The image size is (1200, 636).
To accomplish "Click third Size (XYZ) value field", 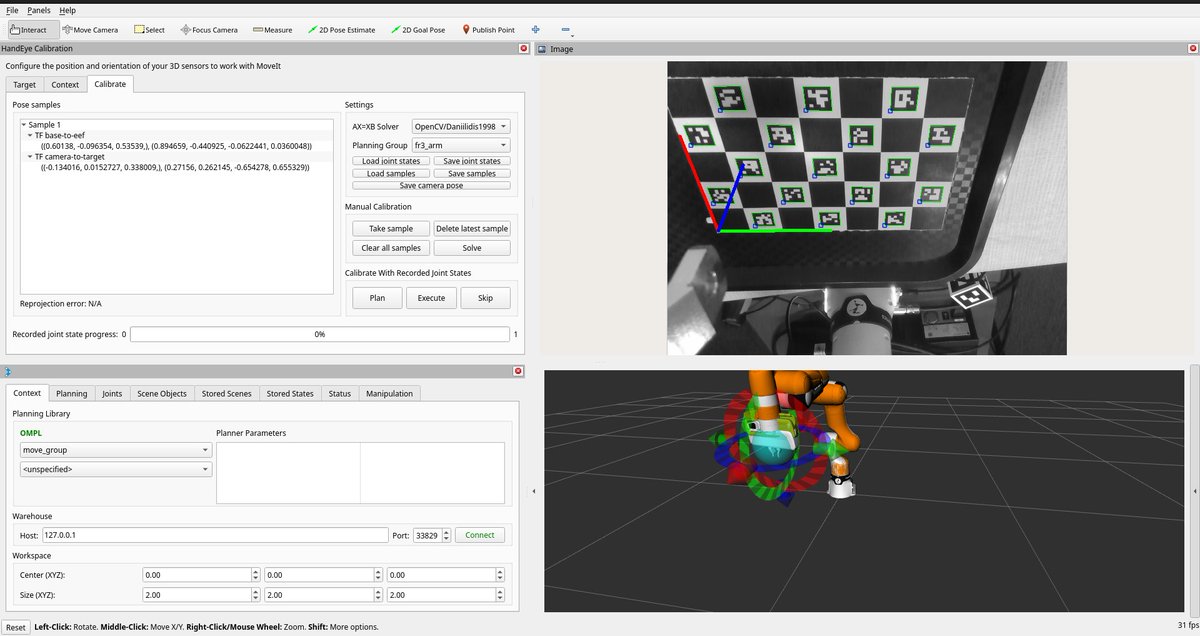I will pos(444,595).
